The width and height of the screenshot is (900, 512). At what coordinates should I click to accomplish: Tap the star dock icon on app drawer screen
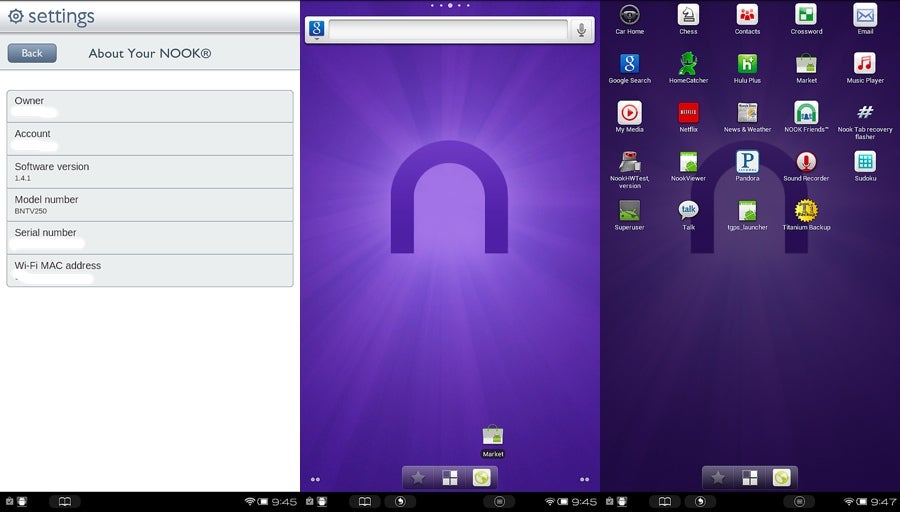718,478
